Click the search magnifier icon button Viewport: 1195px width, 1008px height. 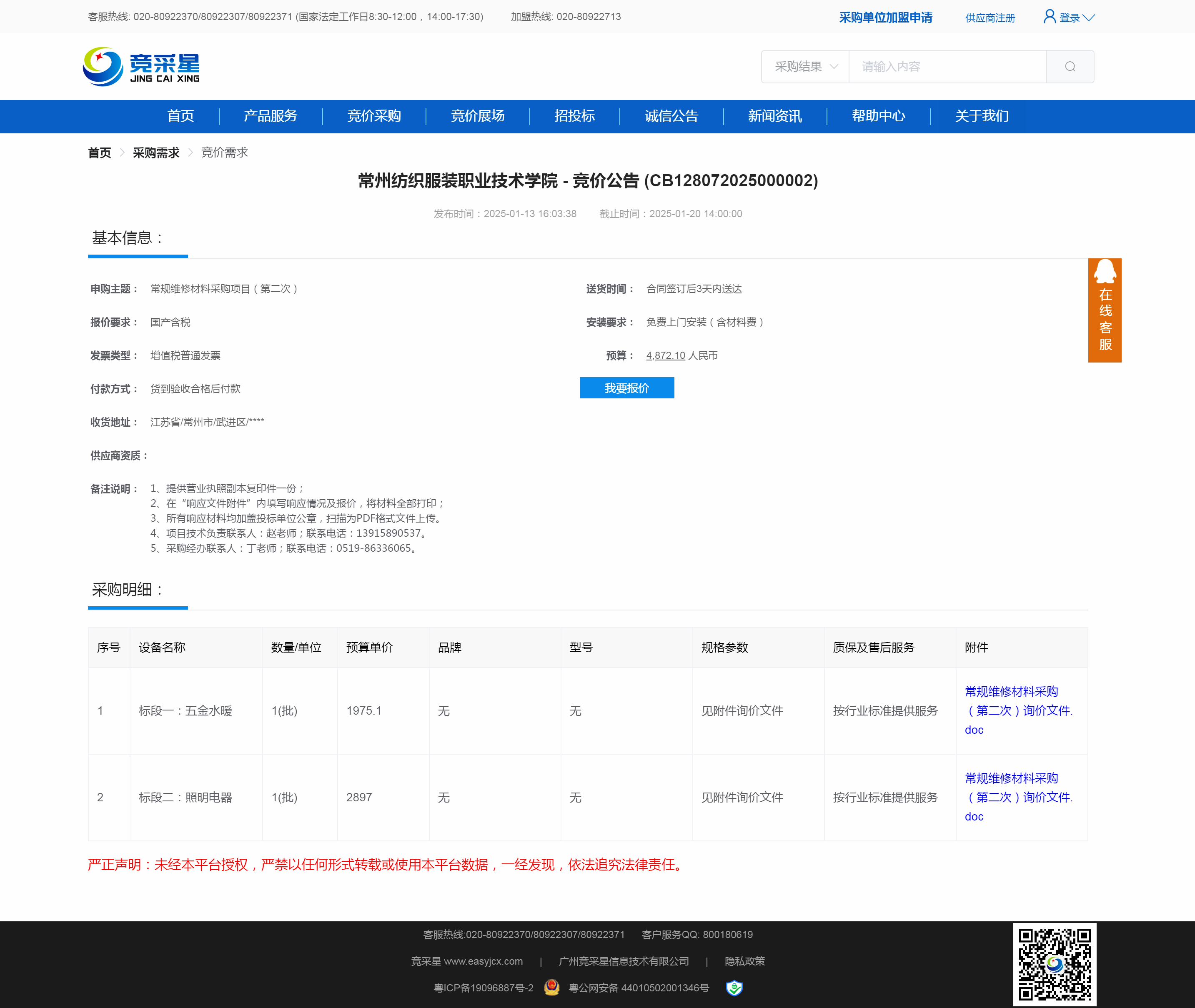1070,67
